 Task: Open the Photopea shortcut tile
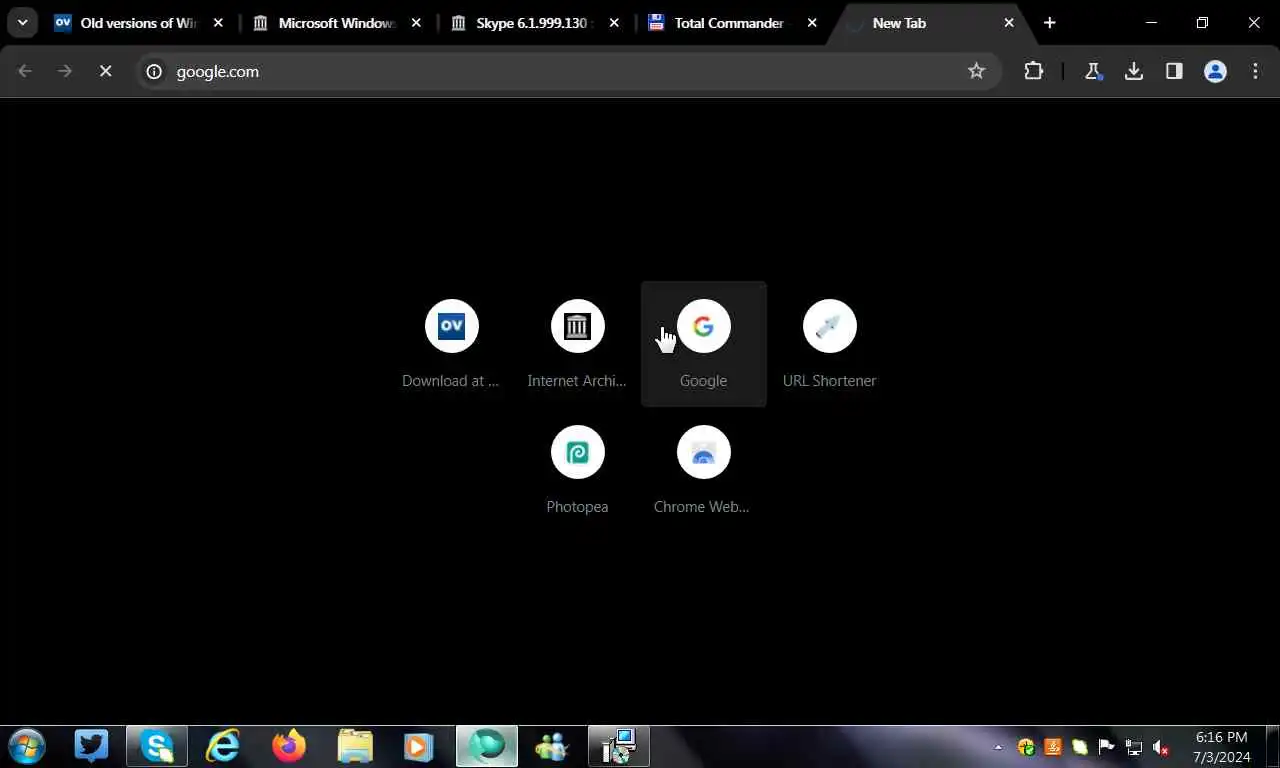coord(577,470)
